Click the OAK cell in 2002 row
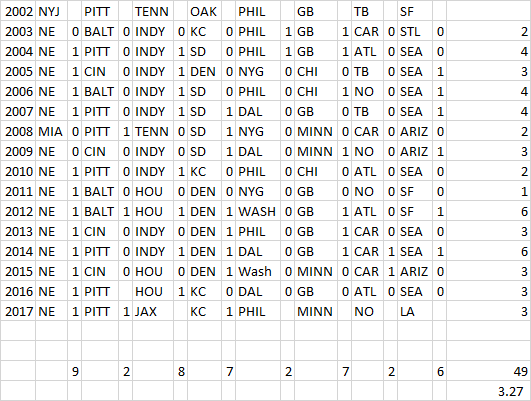Image resolution: width=531 pixels, height=401 pixels. [x=205, y=12]
